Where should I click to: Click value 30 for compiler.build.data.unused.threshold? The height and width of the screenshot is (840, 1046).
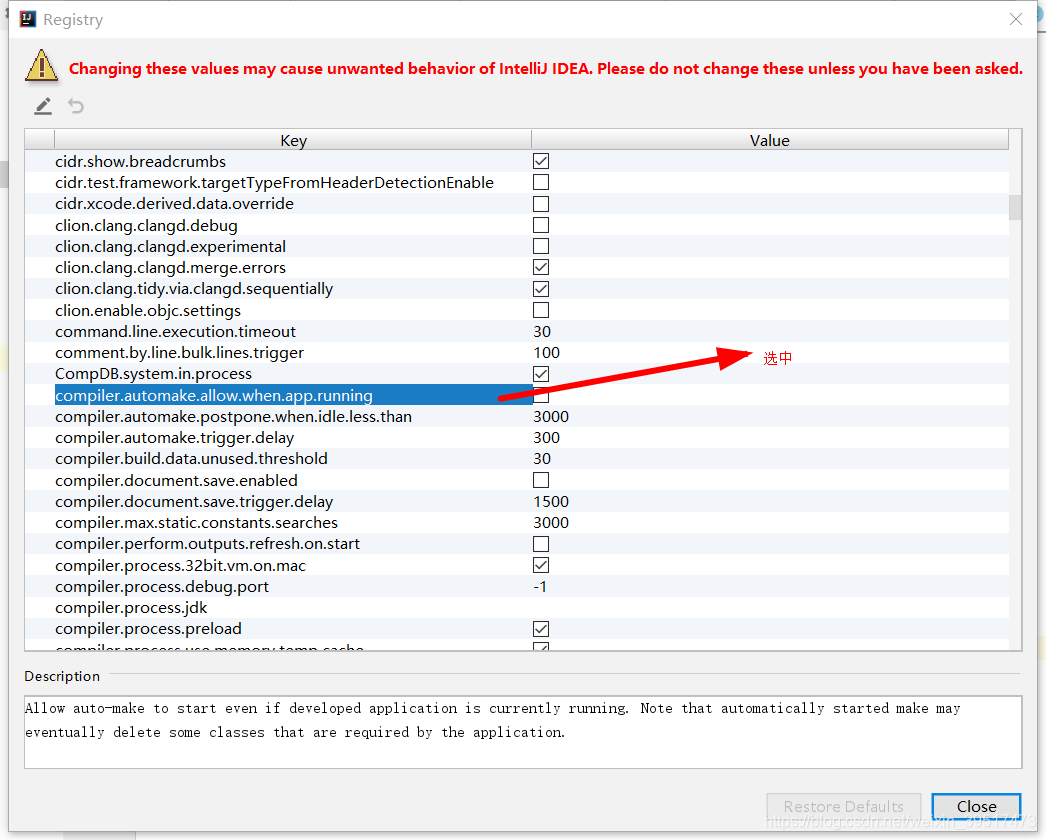[x=542, y=459]
